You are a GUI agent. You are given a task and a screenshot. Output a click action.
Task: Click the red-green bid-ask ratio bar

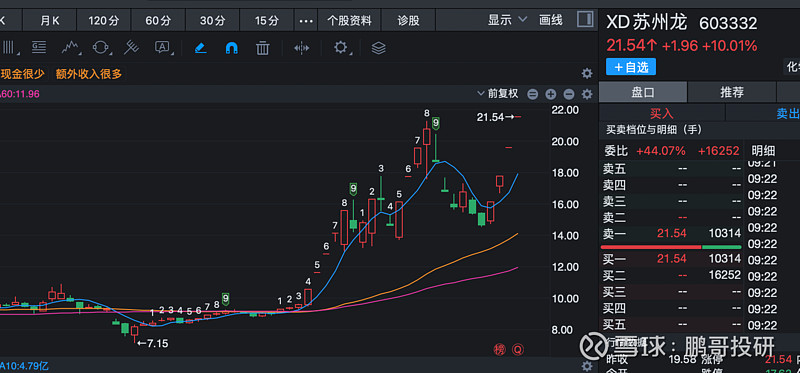(672, 247)
